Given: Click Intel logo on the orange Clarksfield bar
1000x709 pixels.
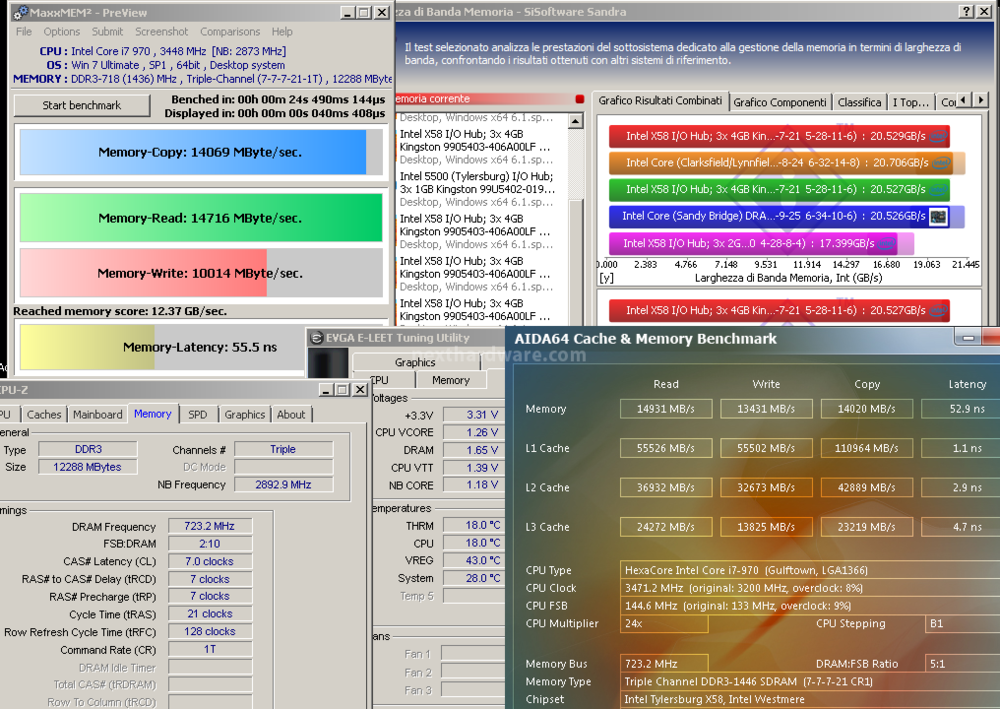Looking at the screenshot, I should [x=941, y=163].
